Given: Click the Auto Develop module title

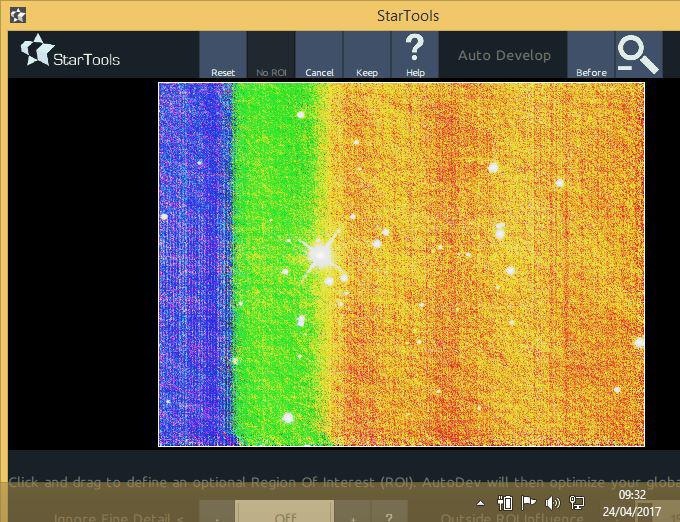Looking at the screenshot, I should point(504,55).
